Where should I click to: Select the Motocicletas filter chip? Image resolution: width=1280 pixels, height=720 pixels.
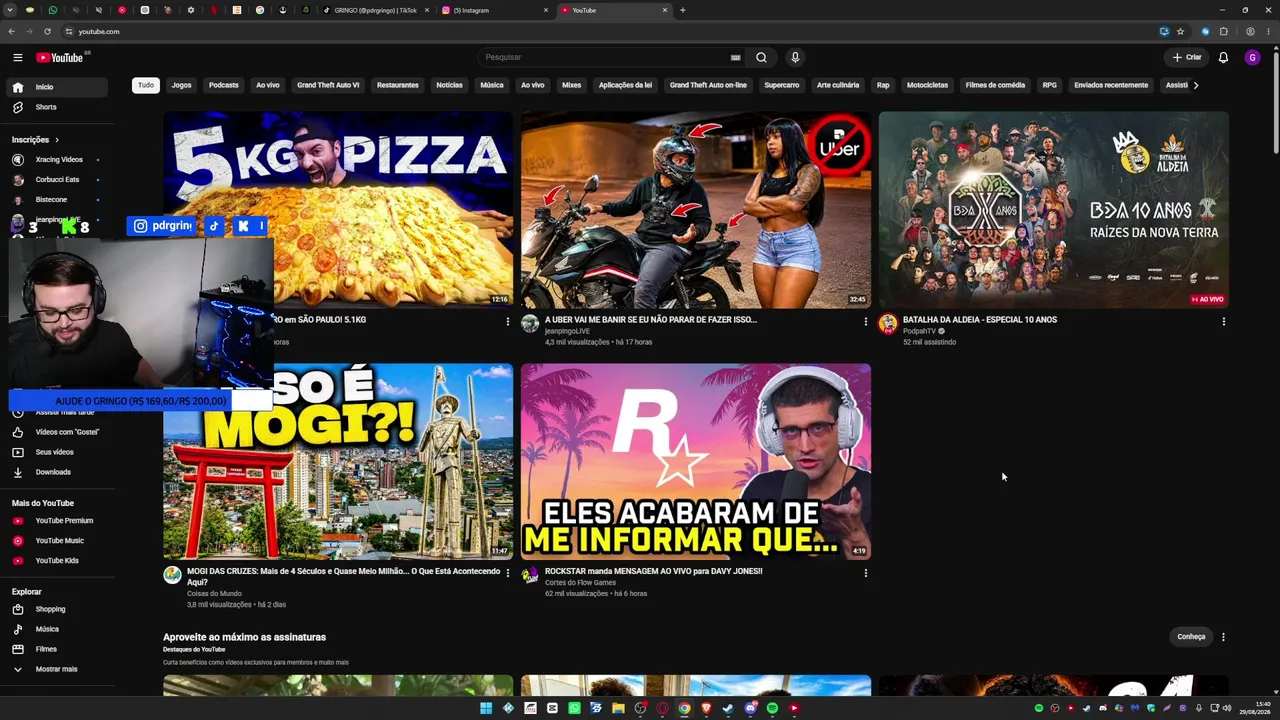click(927, 85)
